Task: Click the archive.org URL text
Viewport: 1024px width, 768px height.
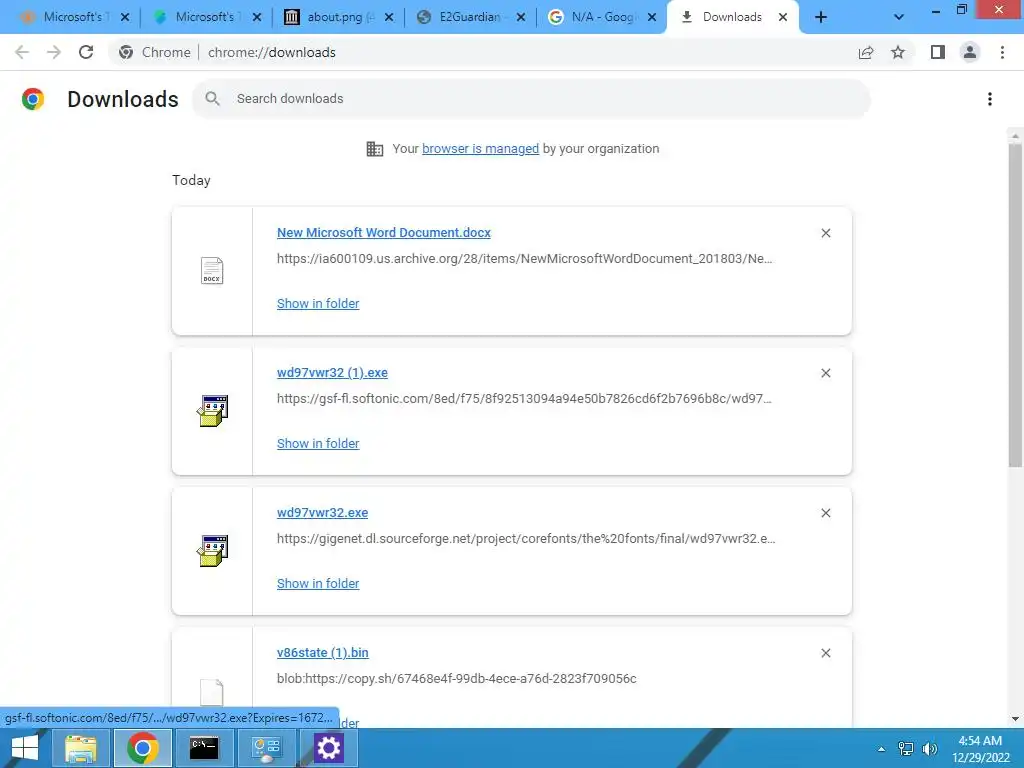Action: click(524, 259)
